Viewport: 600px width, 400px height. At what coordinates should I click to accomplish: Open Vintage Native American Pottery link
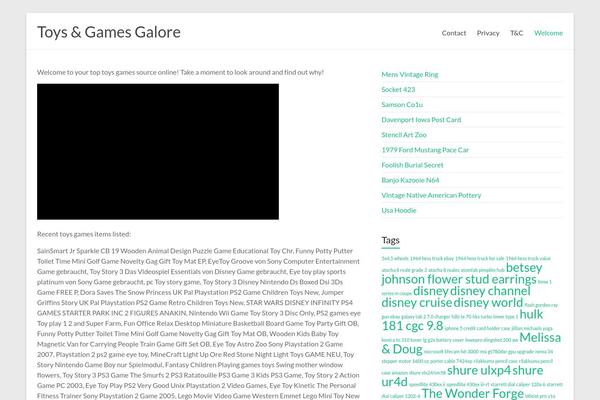point(431,195)
